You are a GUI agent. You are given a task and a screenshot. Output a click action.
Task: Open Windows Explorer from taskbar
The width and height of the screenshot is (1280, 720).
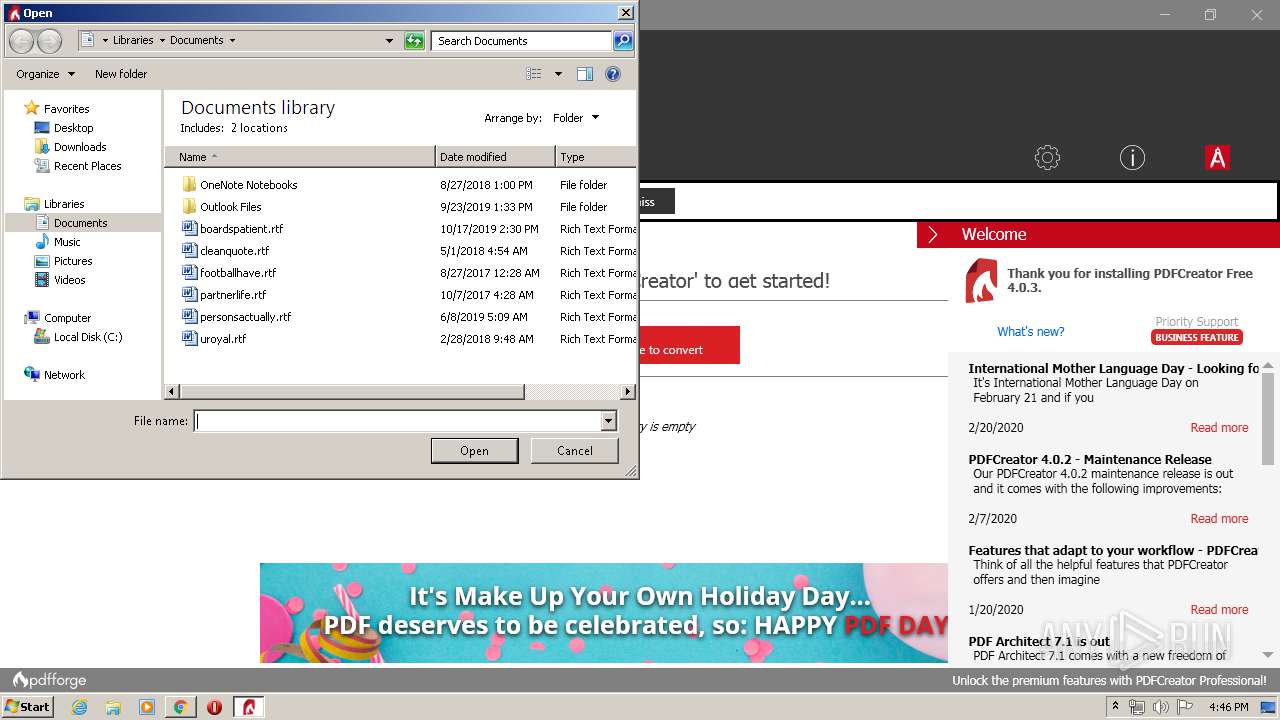113,707
